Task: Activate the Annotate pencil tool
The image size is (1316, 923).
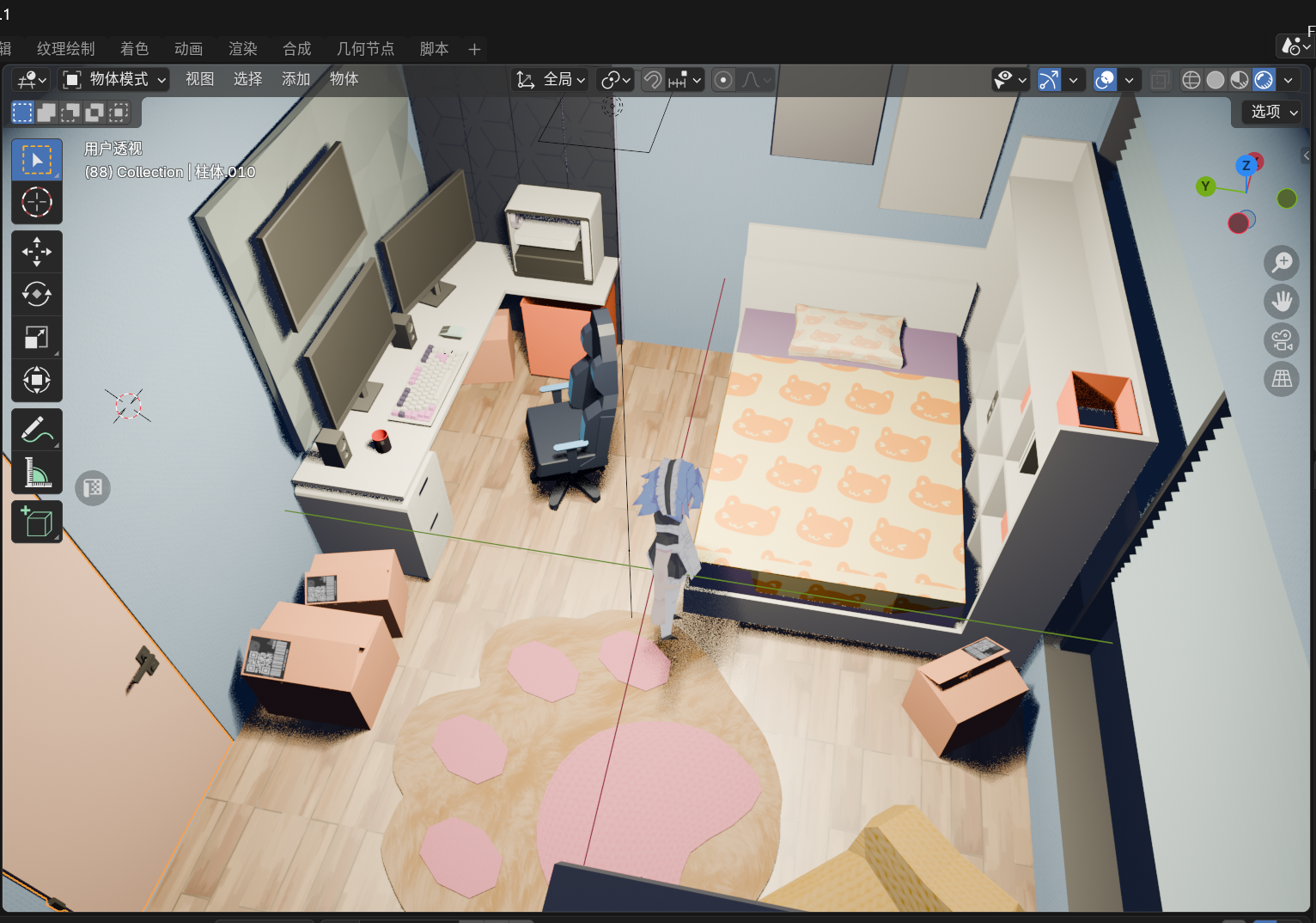Action: tap(36, 429)
